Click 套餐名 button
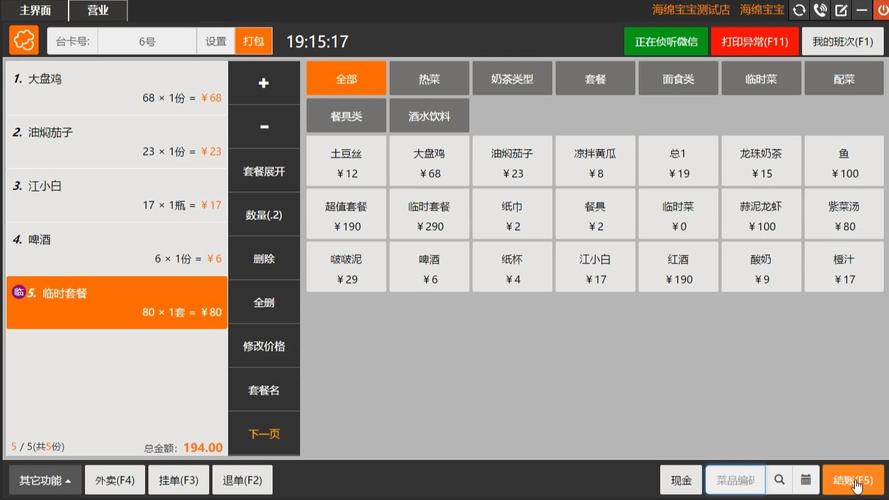Screen dimensions: 889x500 click(264, 390)
